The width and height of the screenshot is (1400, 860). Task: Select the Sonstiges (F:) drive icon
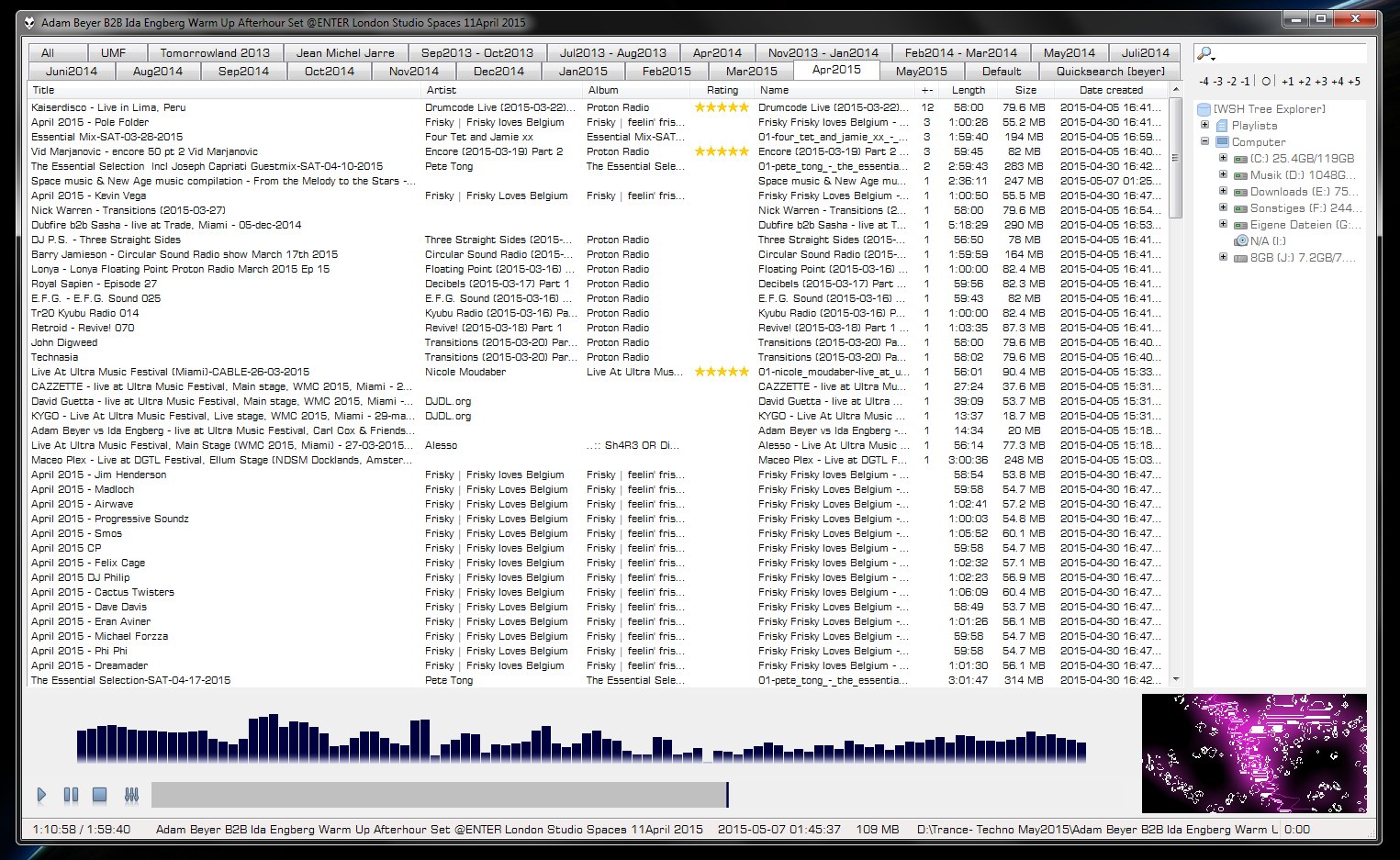pos(1240,208)
